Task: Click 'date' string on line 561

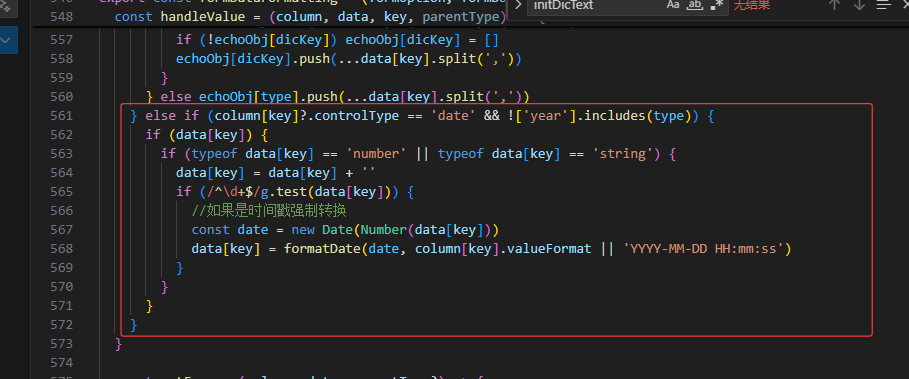Action: [x=453, y=115]
